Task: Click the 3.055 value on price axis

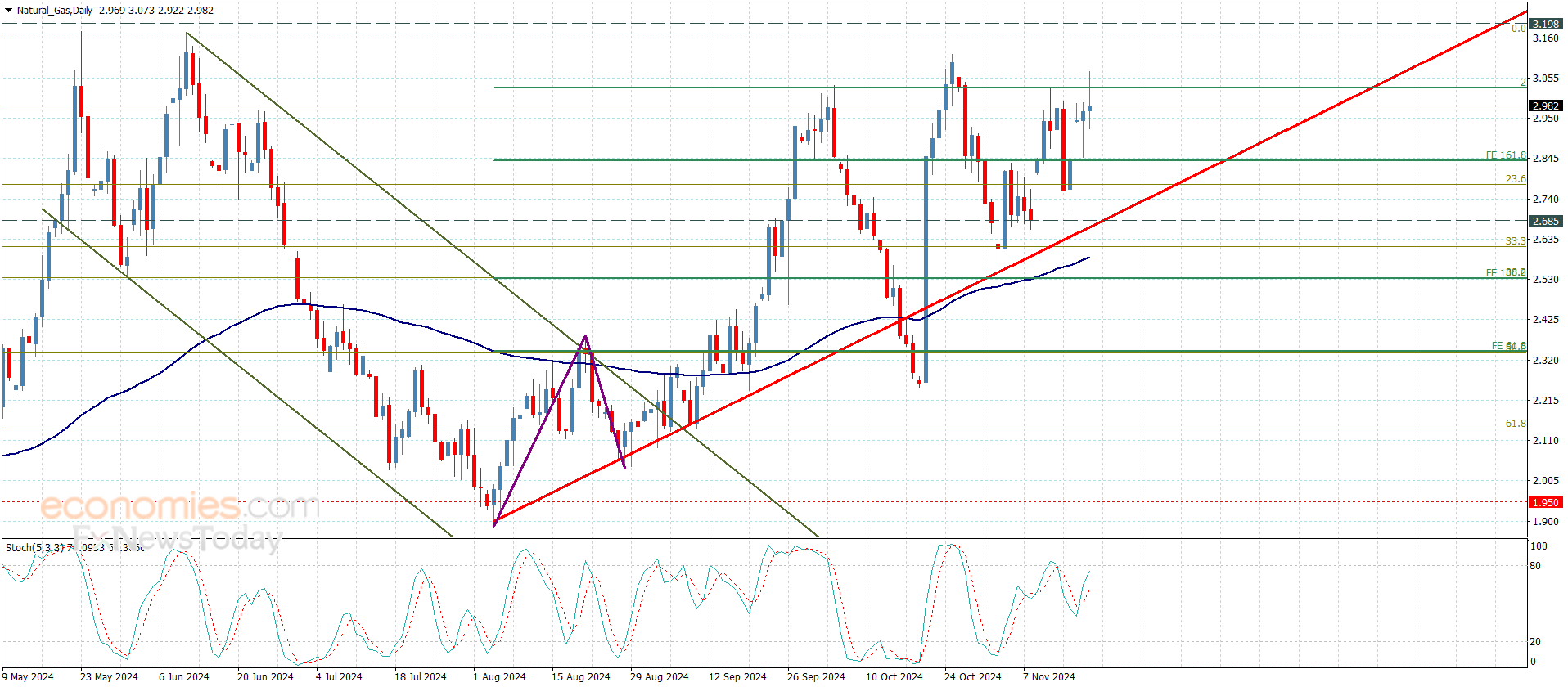Action: 1545,79
